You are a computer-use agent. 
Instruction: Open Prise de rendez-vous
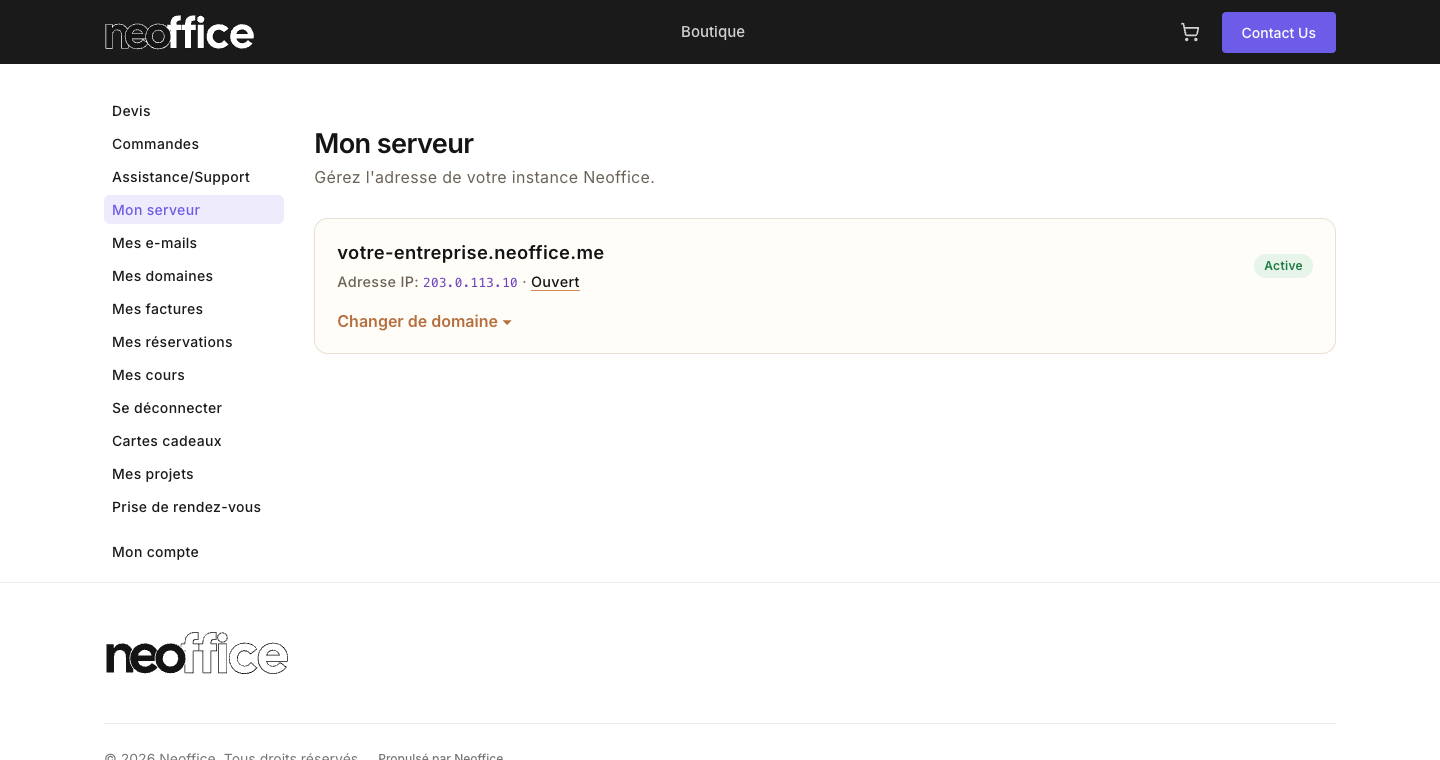(194, 507)
